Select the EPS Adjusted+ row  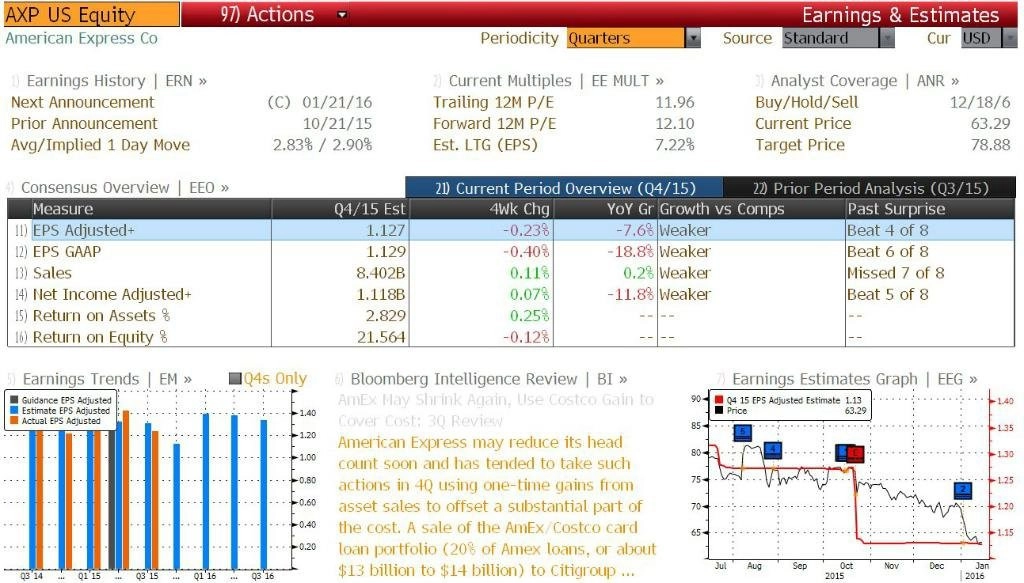click(x=511, y=230)
